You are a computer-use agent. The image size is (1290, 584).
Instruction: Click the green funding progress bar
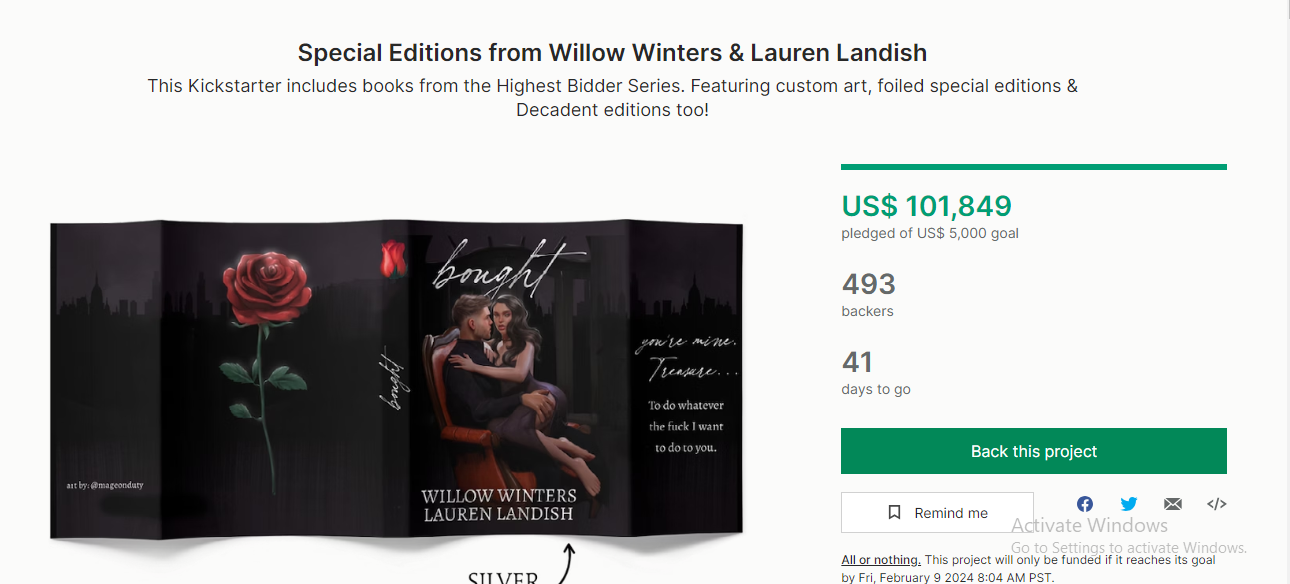point(1034,167)
